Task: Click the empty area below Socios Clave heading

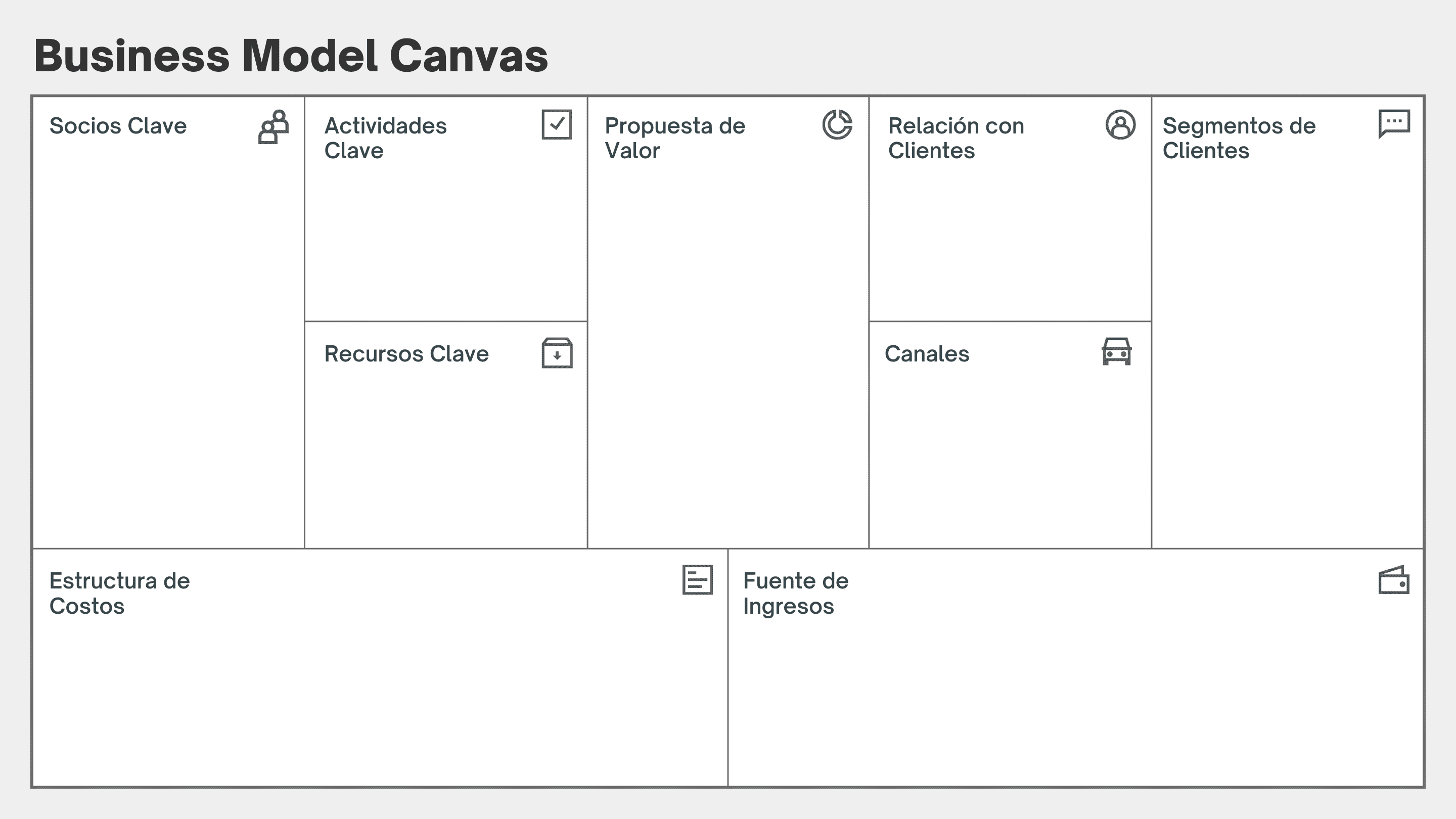Action: pos(168,339)
